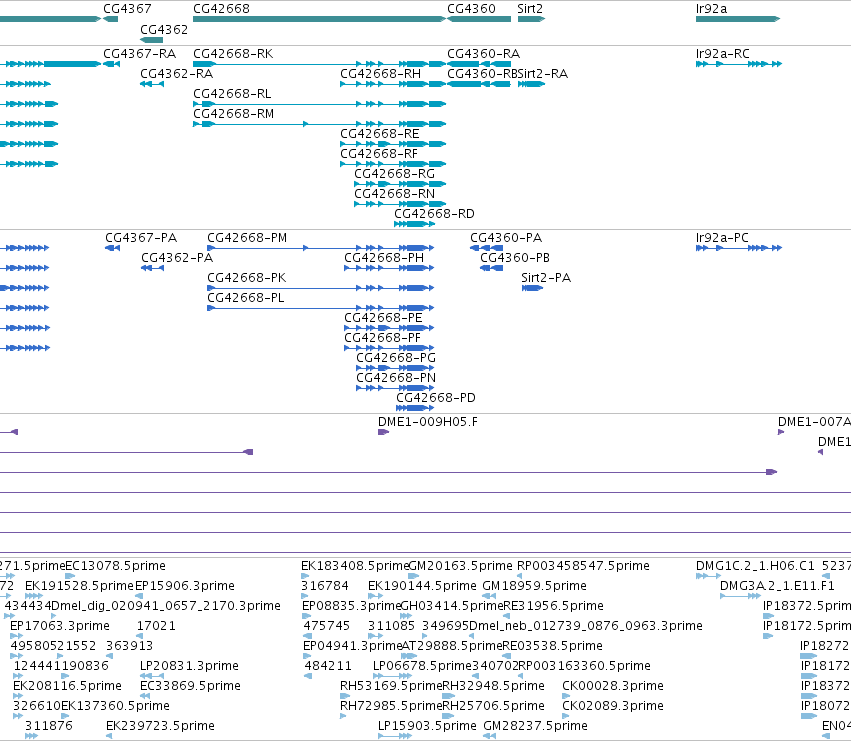
Task: Click the EK208116.5prime EST label
Action: [67, 686]
